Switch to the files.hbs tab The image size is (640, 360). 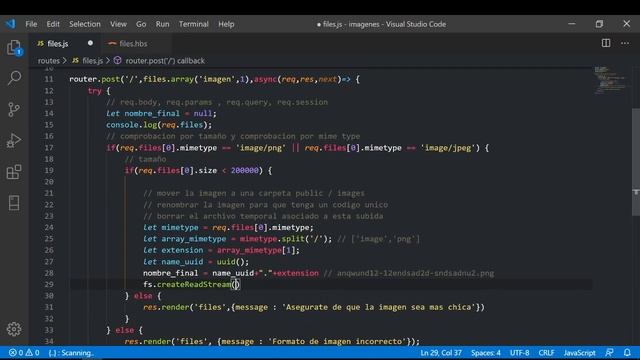pyautogui.click(x=133, y=43)
